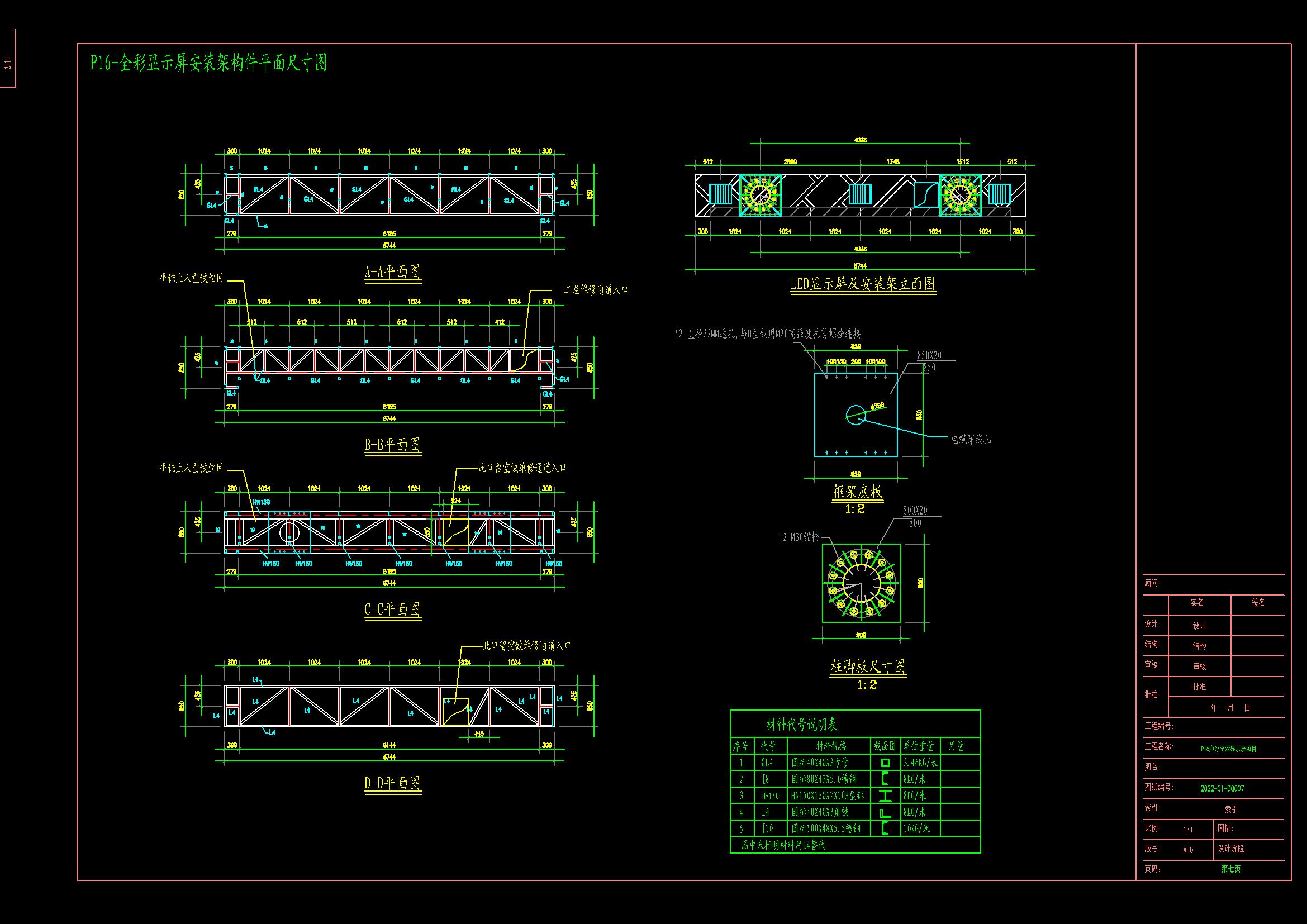Click the '材料代号说明表' table heading
Screen dimensions: 1307x924
click(x=802, y=725)
